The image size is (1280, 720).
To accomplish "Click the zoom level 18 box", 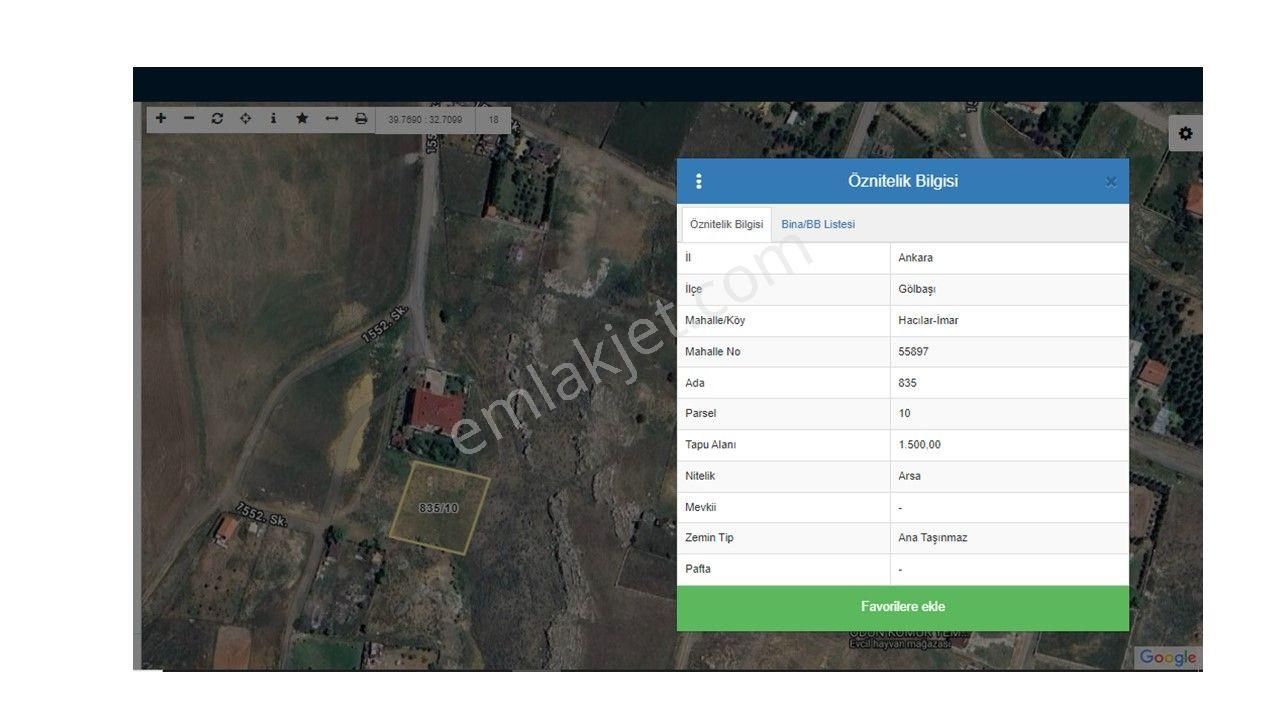I will pos(493,120).
